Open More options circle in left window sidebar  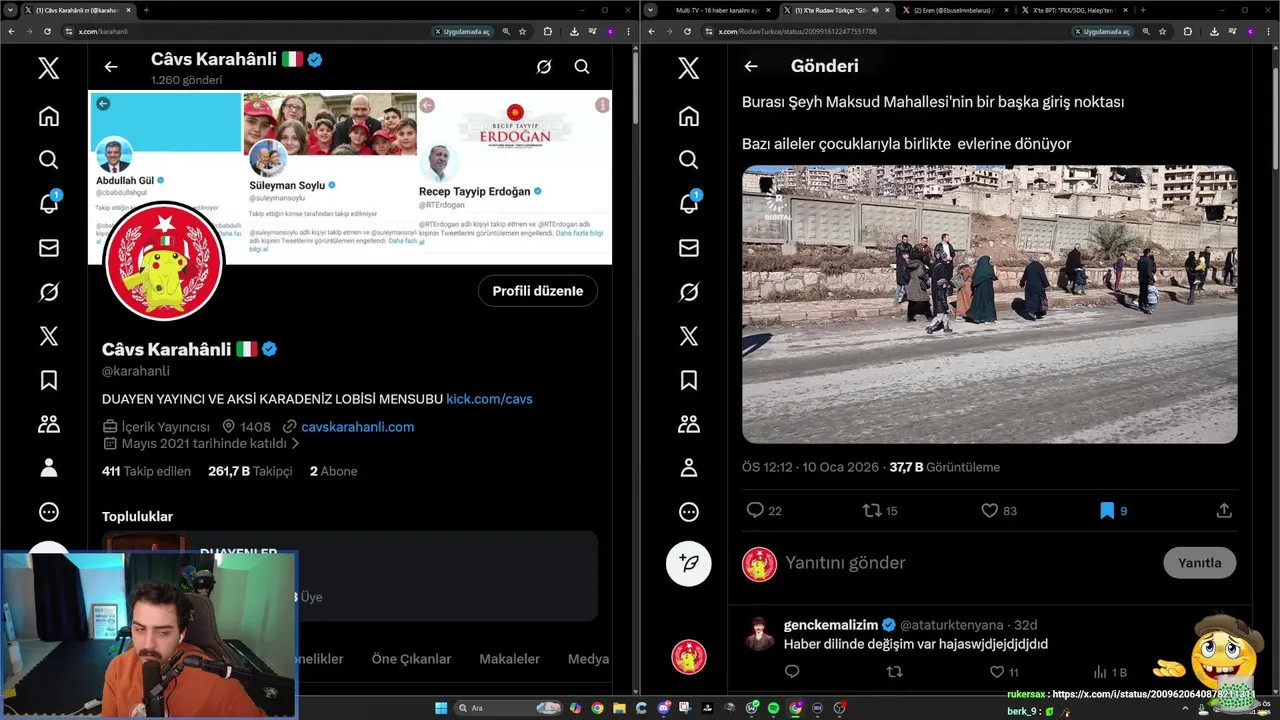click(48, 512)
